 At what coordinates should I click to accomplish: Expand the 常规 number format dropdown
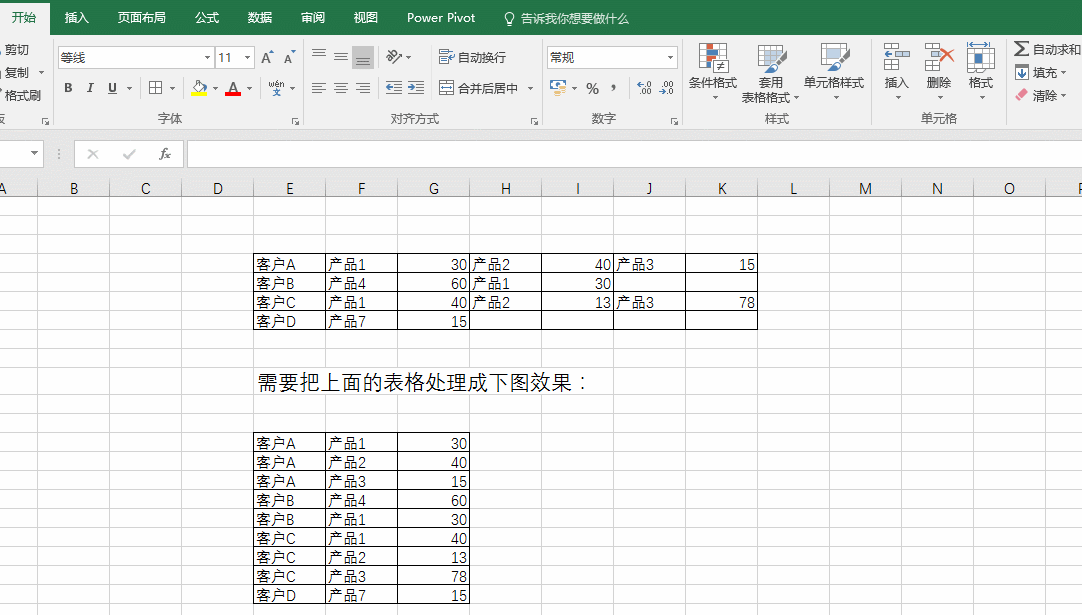(x=670, y=58)
